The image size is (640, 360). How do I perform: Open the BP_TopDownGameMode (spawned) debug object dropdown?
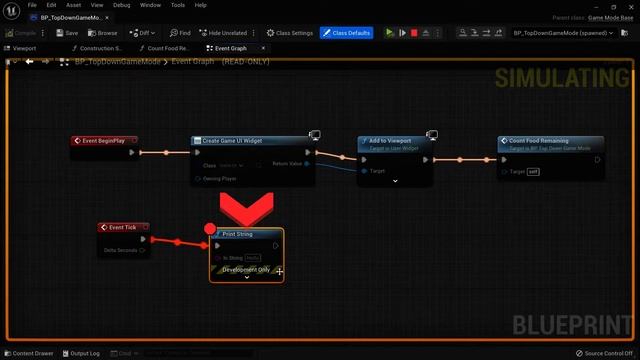563,33
